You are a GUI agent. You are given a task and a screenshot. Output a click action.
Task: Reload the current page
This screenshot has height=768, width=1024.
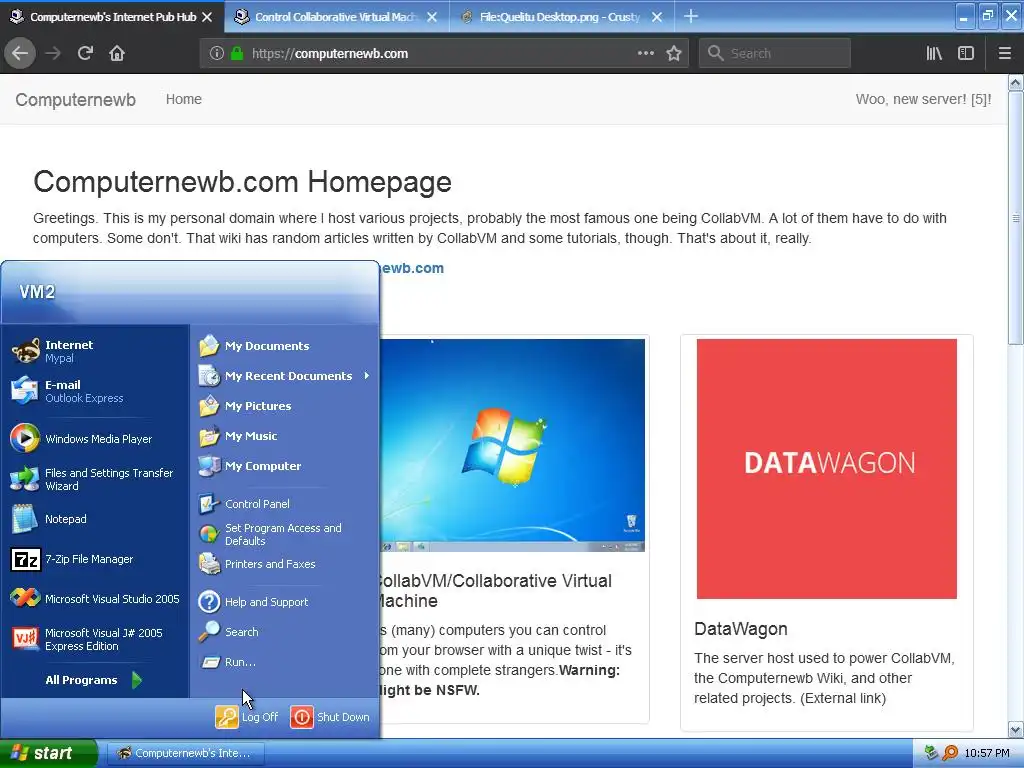click(x=85, y=54)
